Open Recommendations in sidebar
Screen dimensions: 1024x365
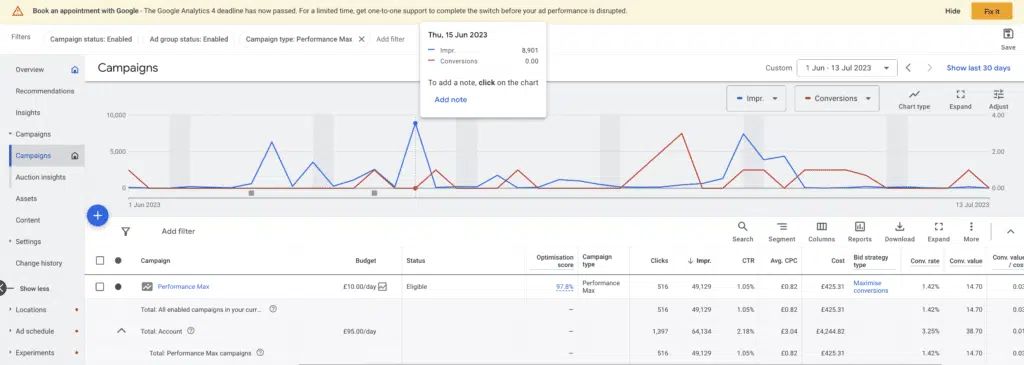45,91
